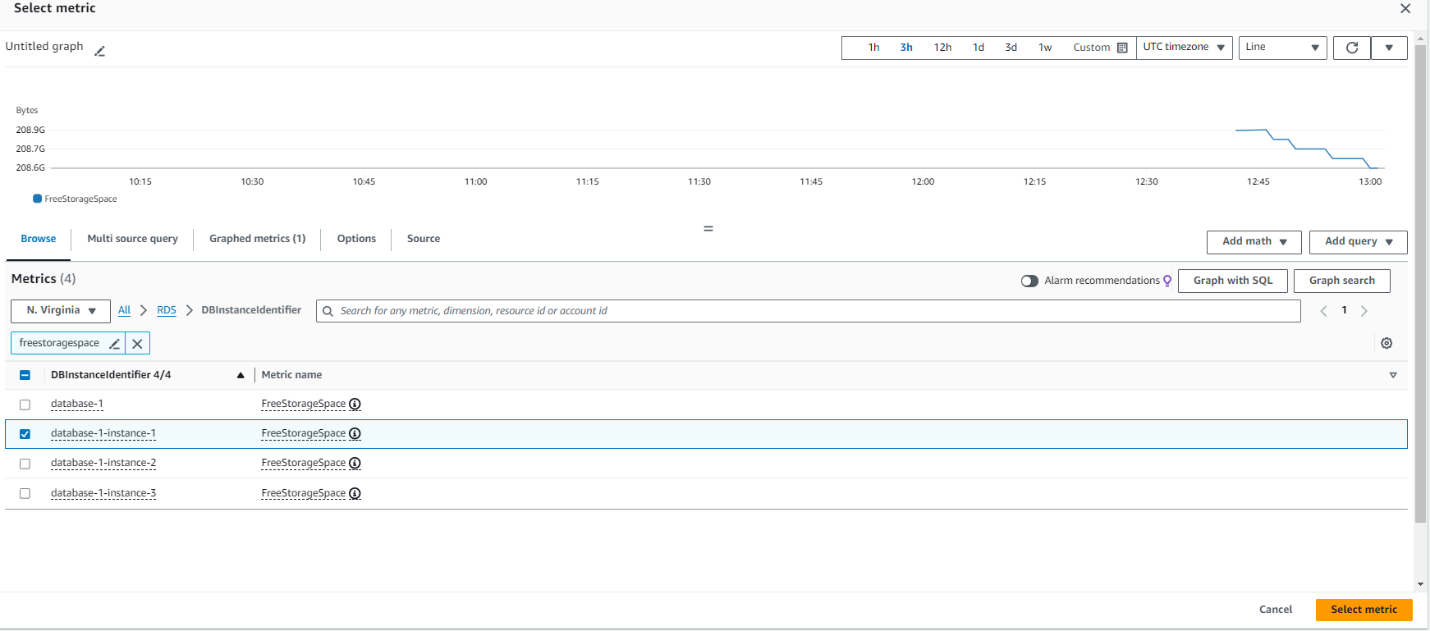The image size is (1430, 631).
Task: Click inside the metric search field
Action: click(700, 311)
